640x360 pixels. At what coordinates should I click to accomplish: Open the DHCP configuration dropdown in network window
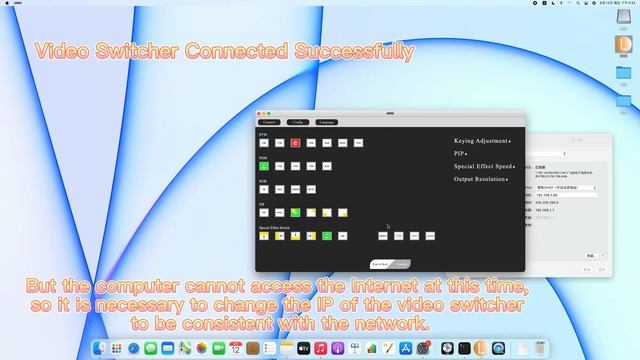566,187
